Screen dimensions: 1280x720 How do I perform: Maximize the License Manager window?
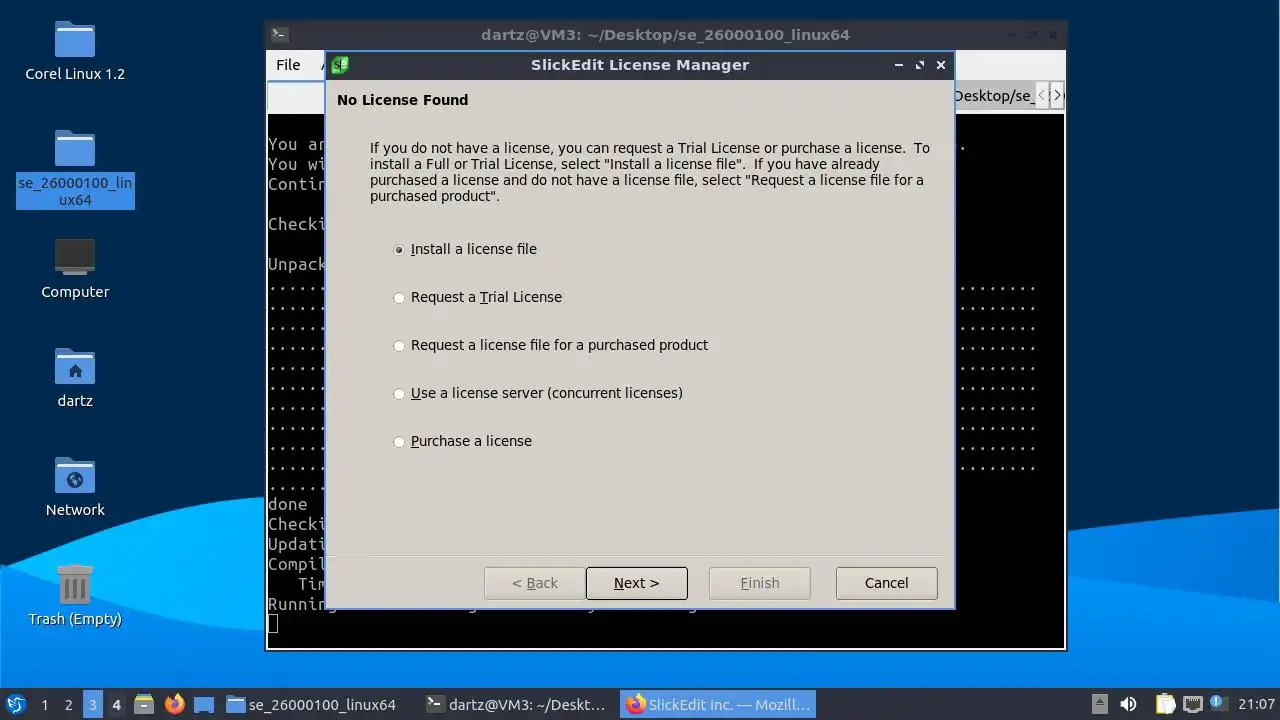pyautogui.click(x=920, y=65)
